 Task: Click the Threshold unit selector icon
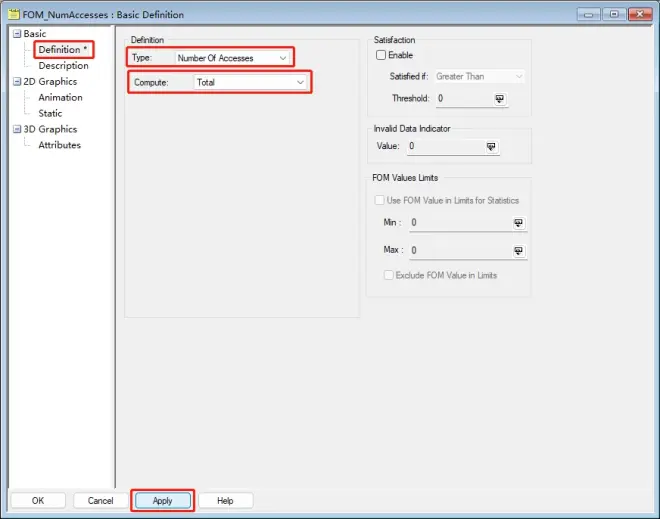pyautogui.click(x=500, y=99)
